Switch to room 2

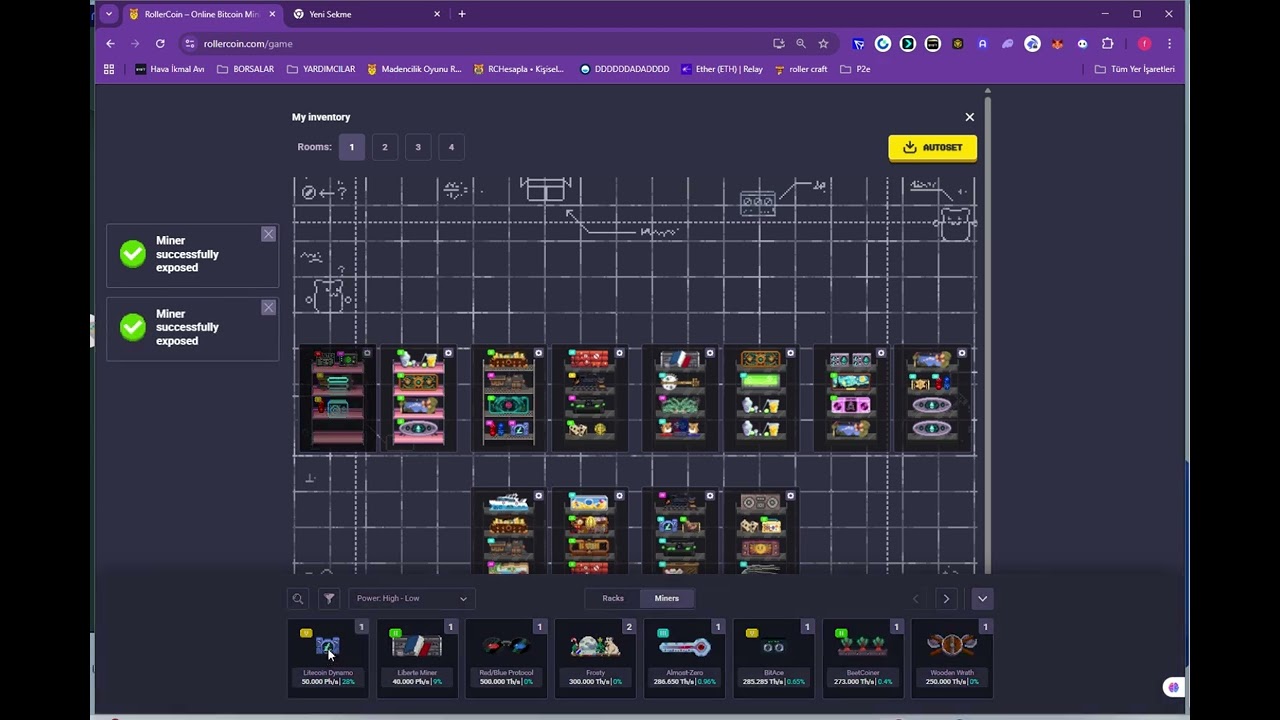tap(385, 147)
